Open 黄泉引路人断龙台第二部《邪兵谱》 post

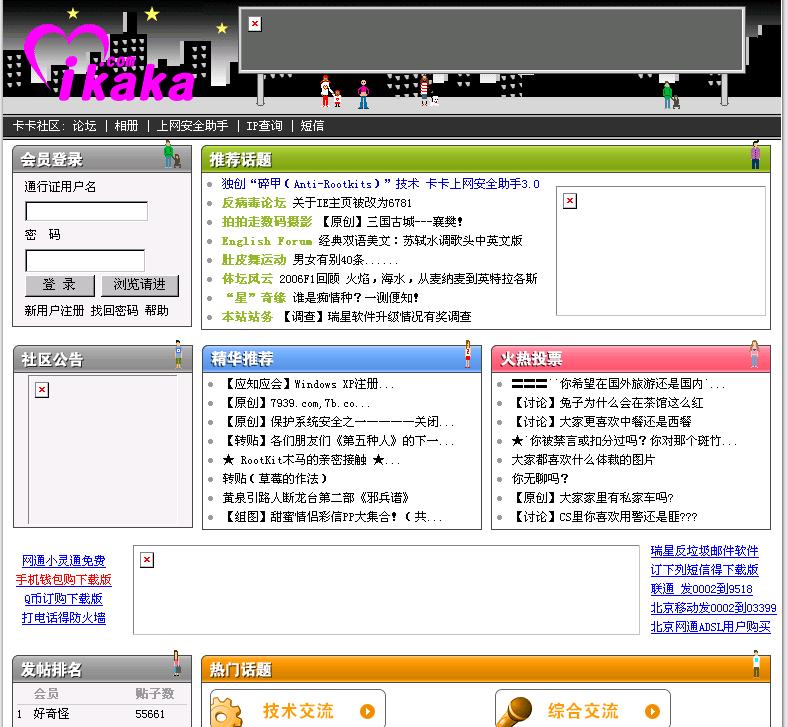click(316, 498)
